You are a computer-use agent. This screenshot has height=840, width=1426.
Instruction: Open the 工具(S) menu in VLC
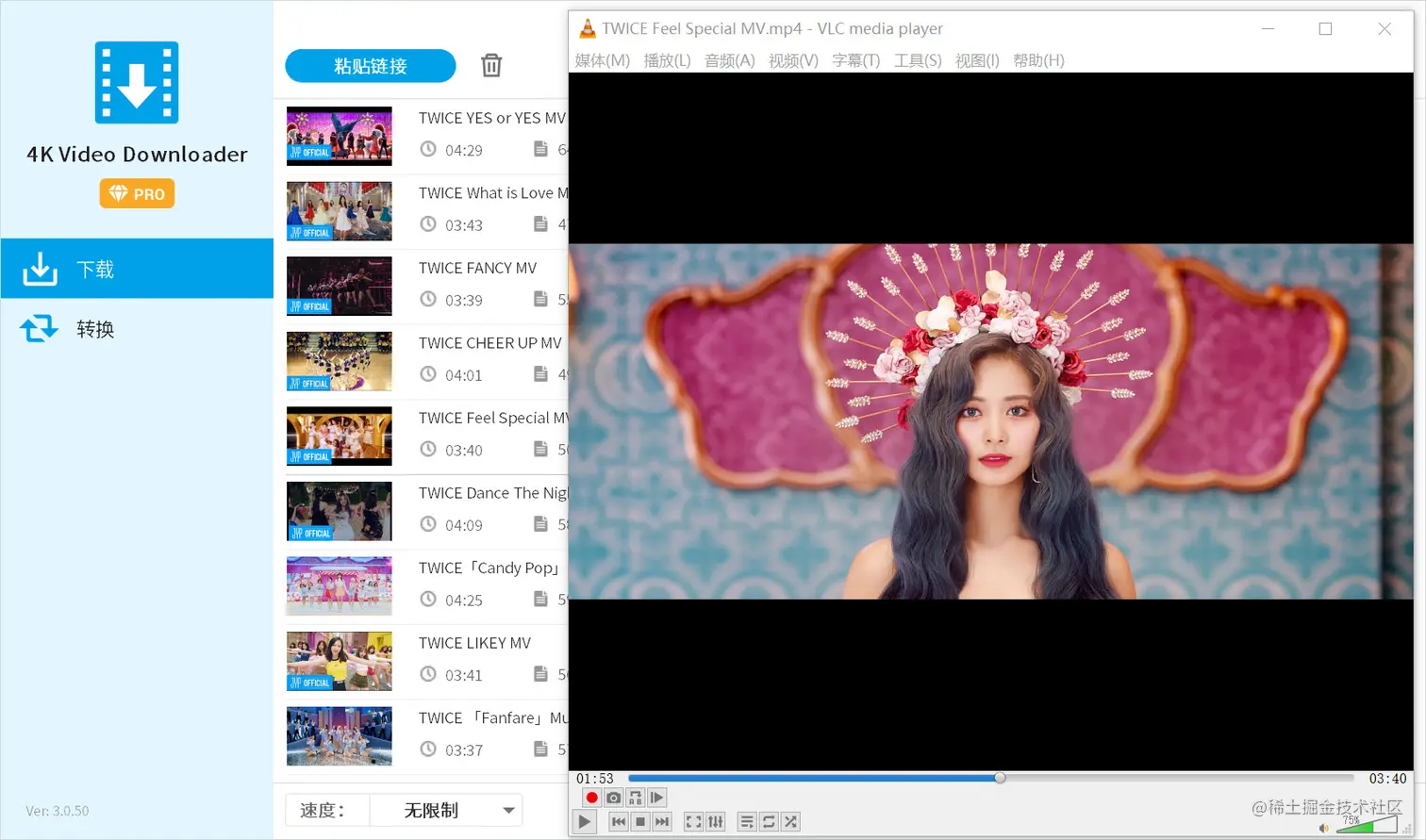(918, 60)
